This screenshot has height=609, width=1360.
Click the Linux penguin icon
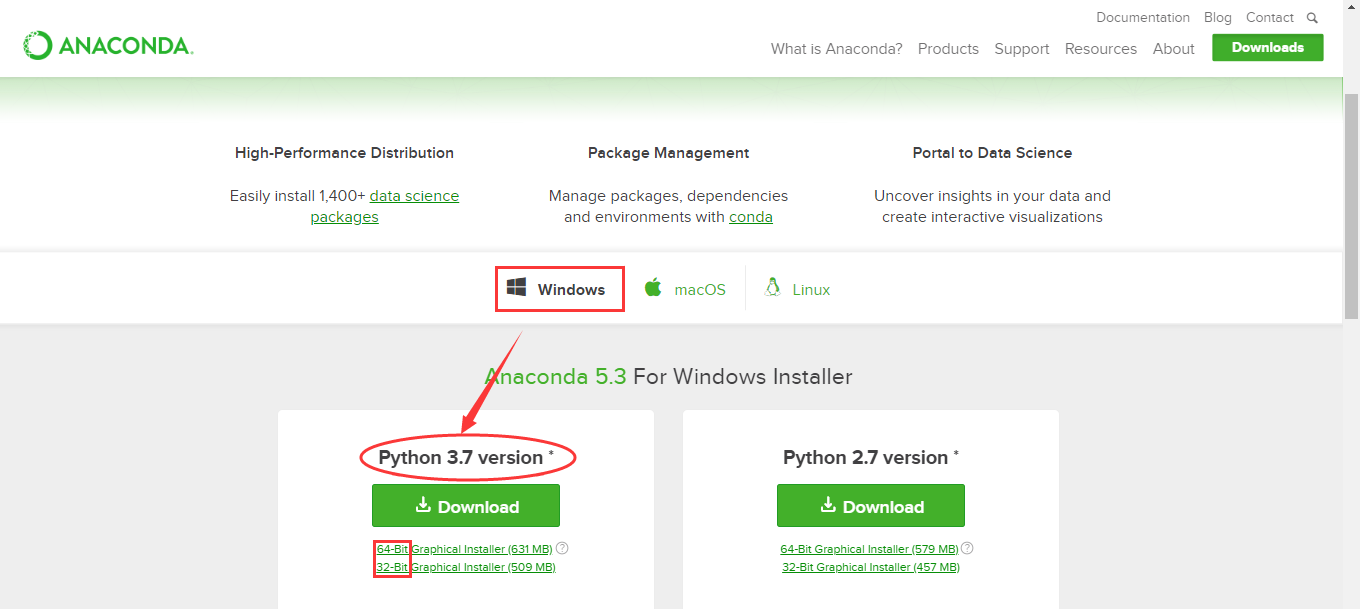point(772,288)
